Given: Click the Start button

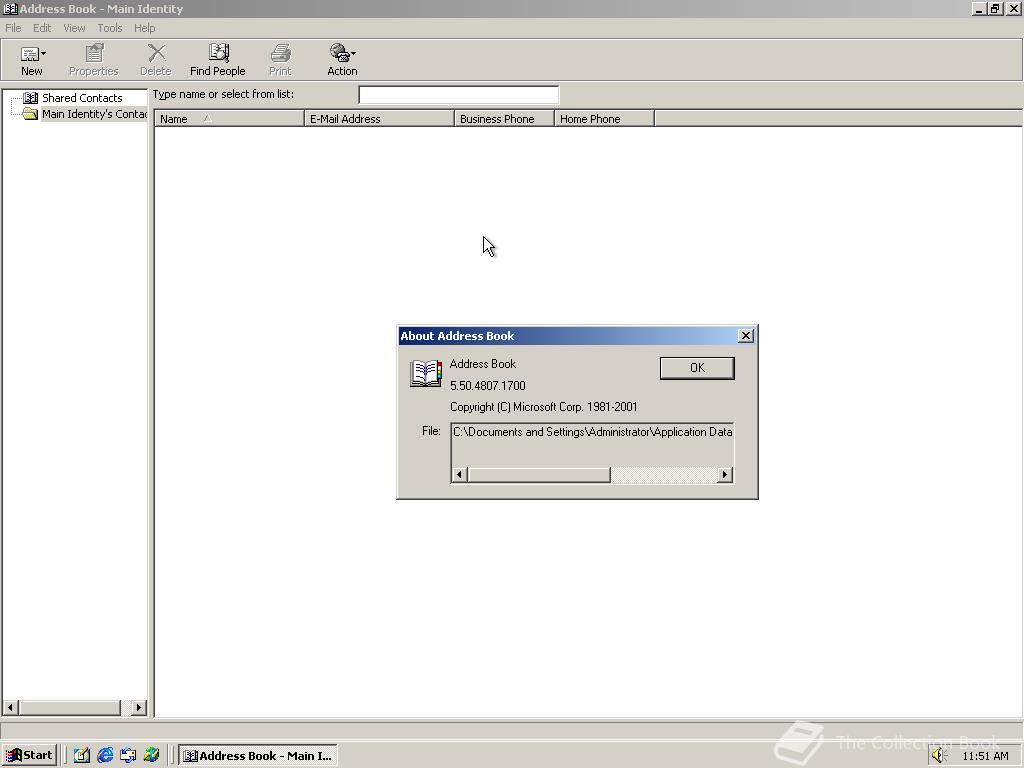Looking at the screenshot, I should [29, 756].
